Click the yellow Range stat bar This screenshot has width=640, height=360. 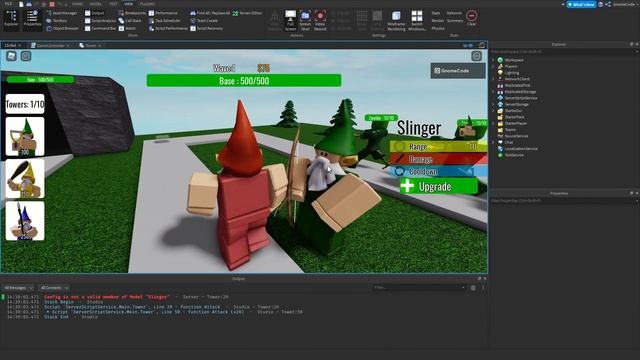click(x=438, y=146)
